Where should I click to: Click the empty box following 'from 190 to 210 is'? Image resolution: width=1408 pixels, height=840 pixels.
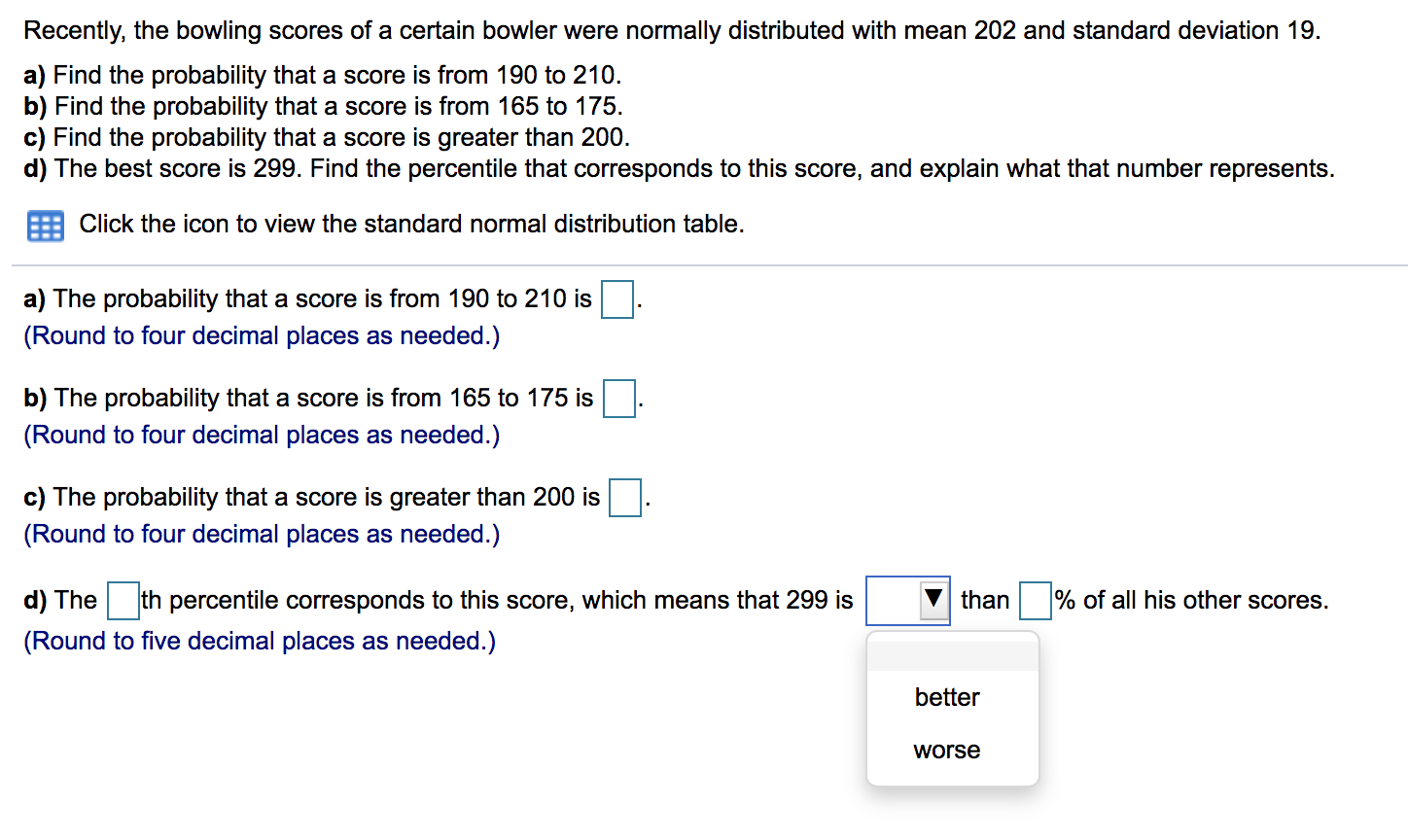click(616, 299)
